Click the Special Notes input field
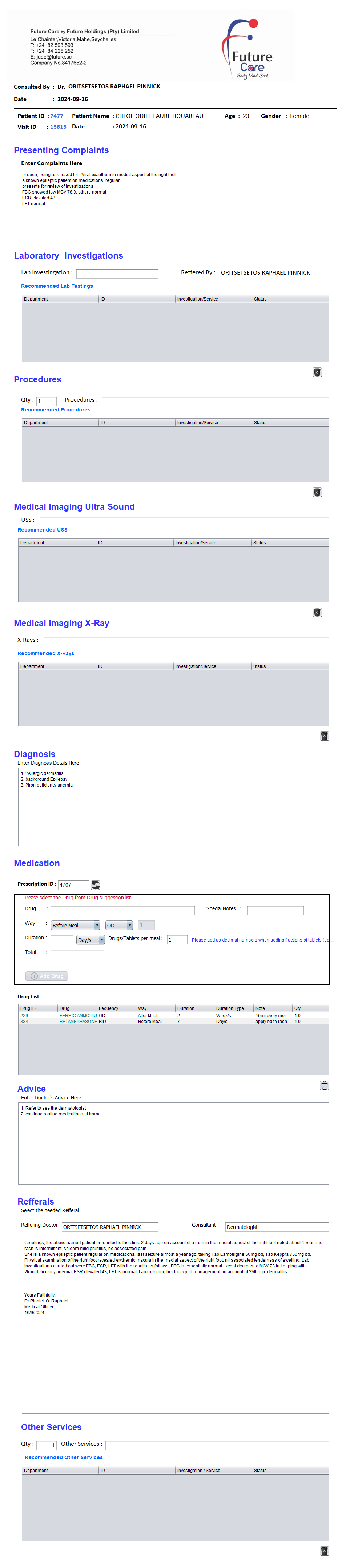This screenshot has height=1568, width=338. click(x=275, y=910)
